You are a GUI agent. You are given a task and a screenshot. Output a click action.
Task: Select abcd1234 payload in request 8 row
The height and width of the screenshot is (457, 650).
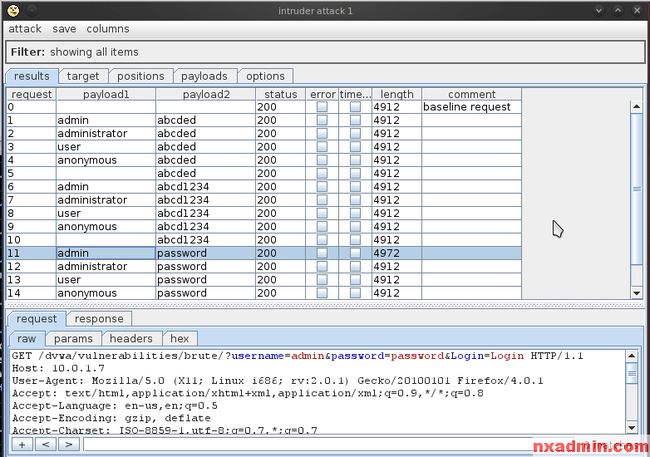click(x=206, y=213)
